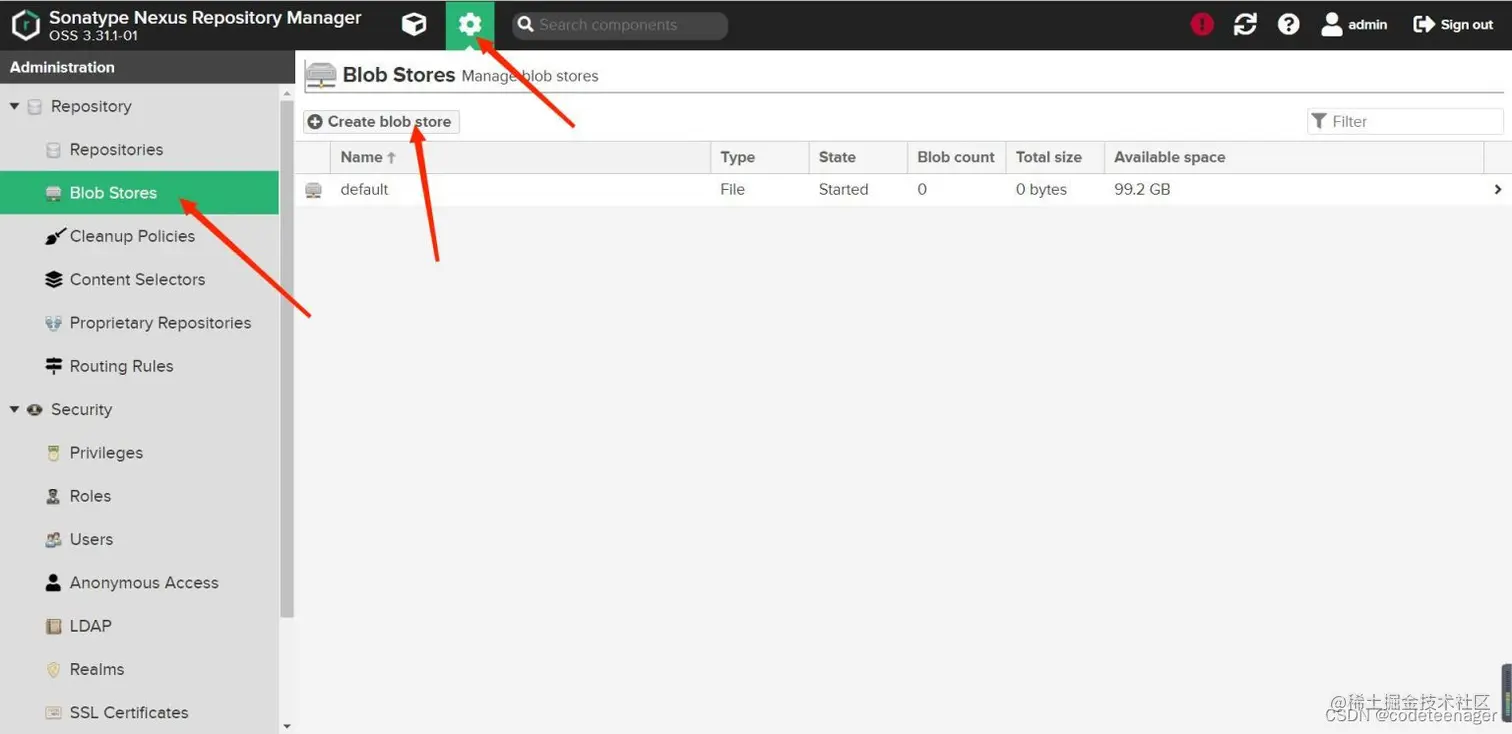Image resolution: width=1512 pixels, height=734 pixels.
Task: Open the Administration gear icon
Action: click(470, 25)
